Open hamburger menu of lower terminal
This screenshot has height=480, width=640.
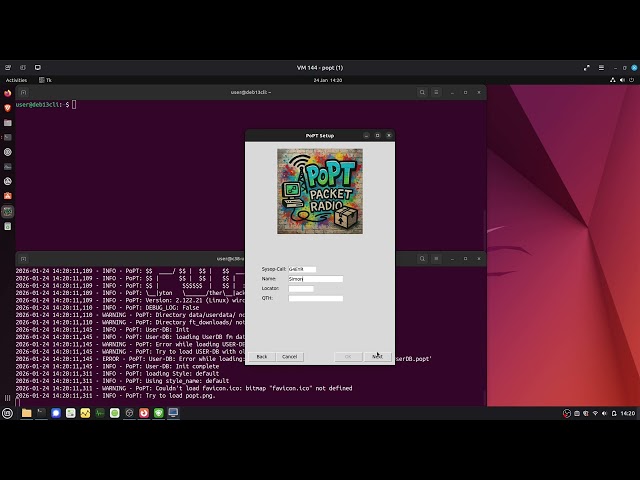[x=436, y=258]
